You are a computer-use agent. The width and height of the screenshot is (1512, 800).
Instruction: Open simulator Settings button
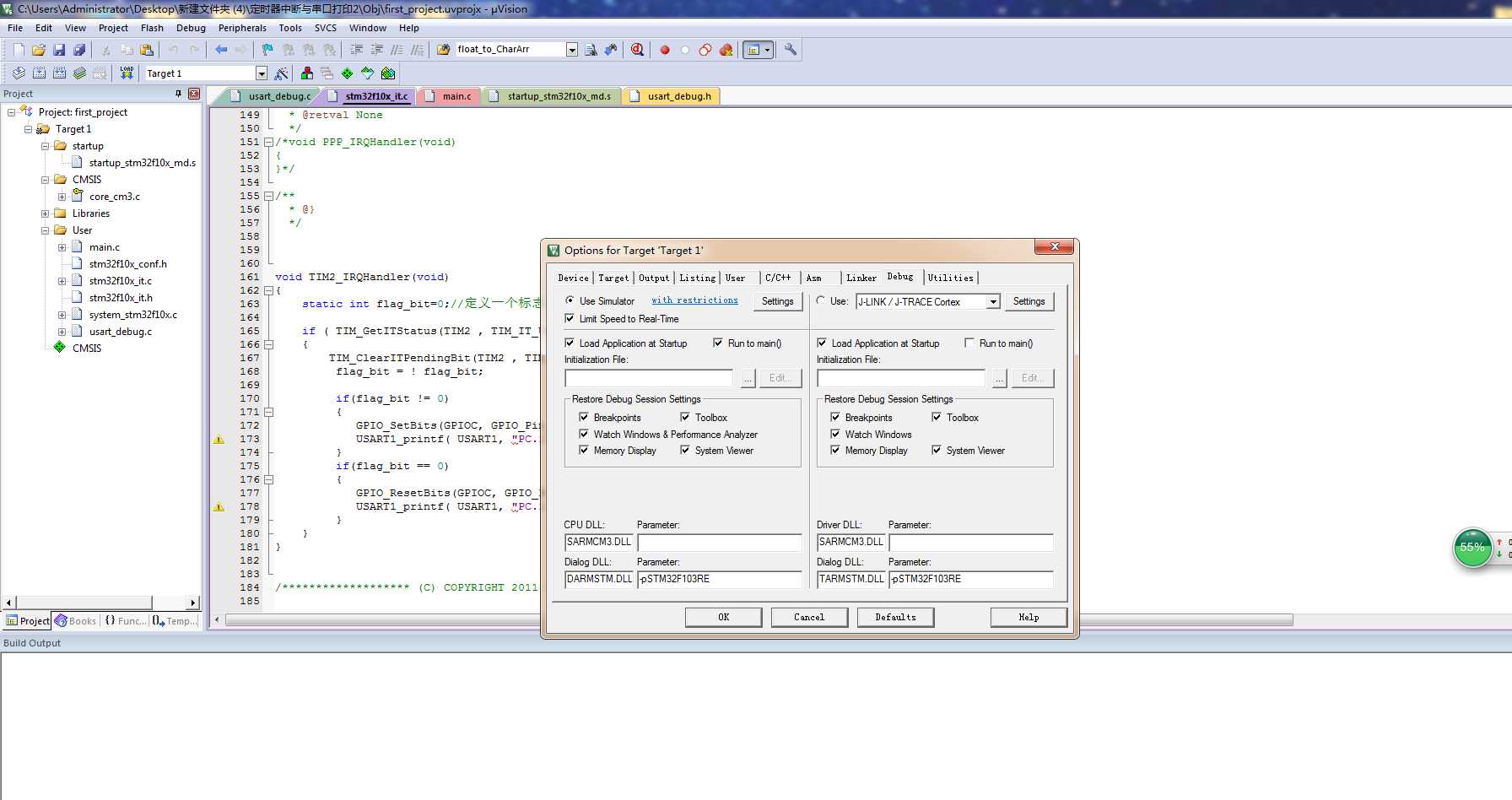click(777, 301)
